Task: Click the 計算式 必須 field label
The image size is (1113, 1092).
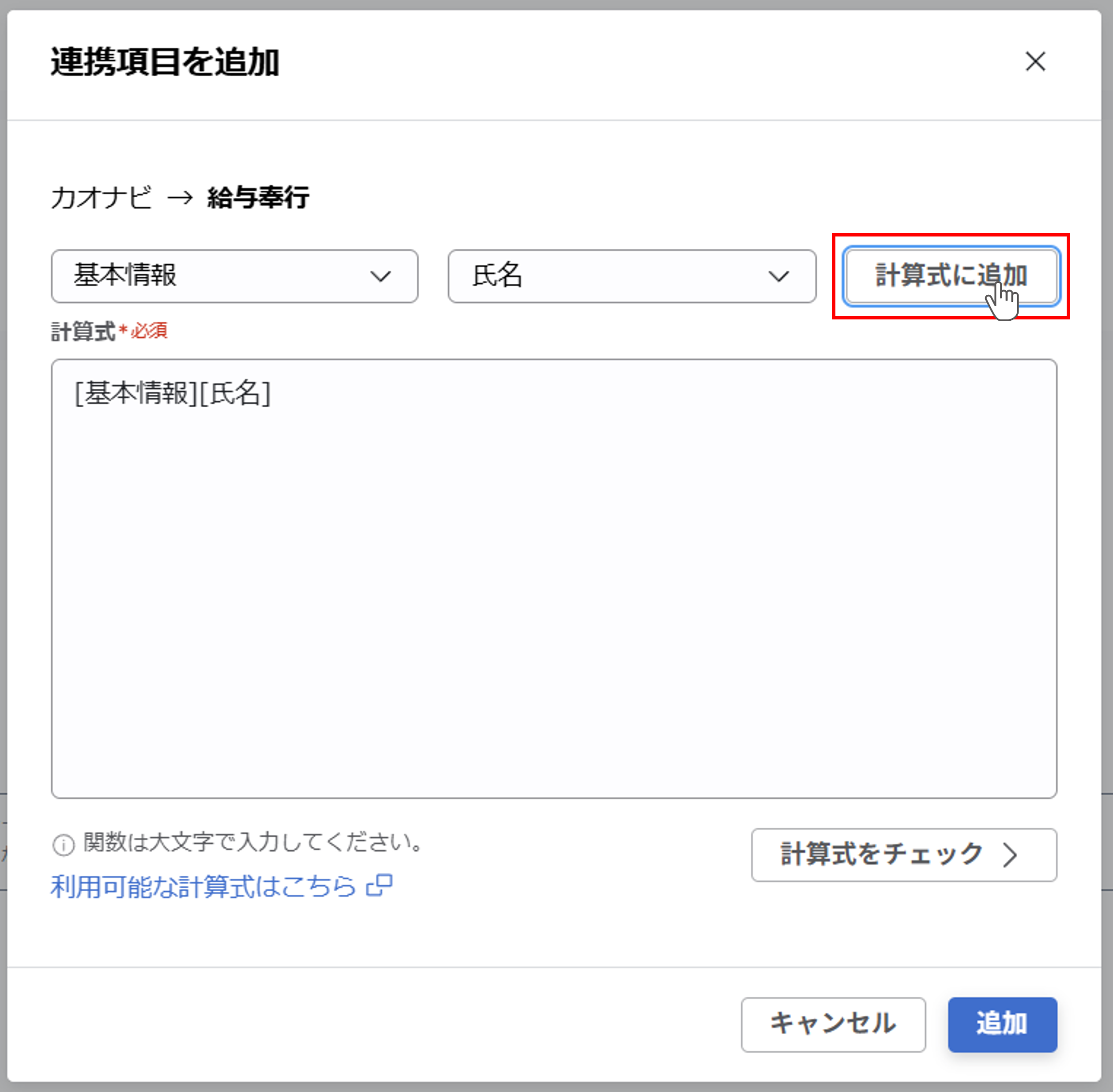Action: point(109,331)
